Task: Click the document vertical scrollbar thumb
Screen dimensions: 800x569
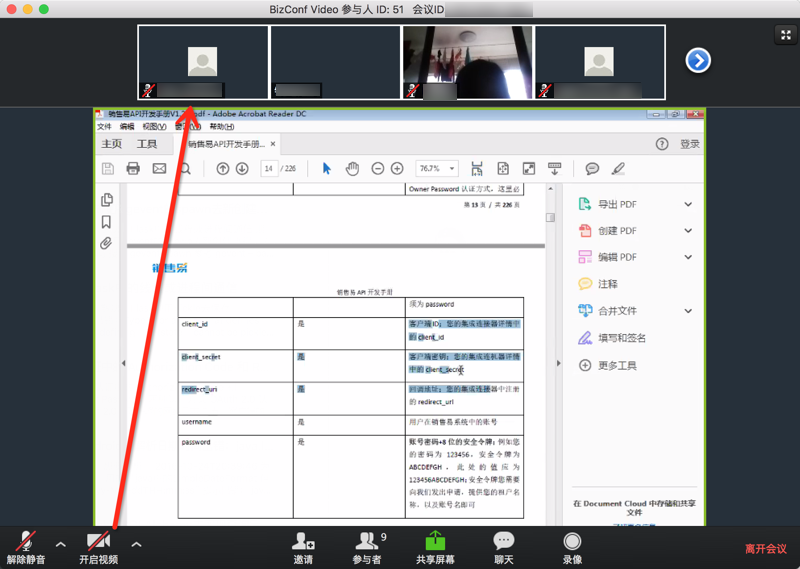Action: coord(550,217)
